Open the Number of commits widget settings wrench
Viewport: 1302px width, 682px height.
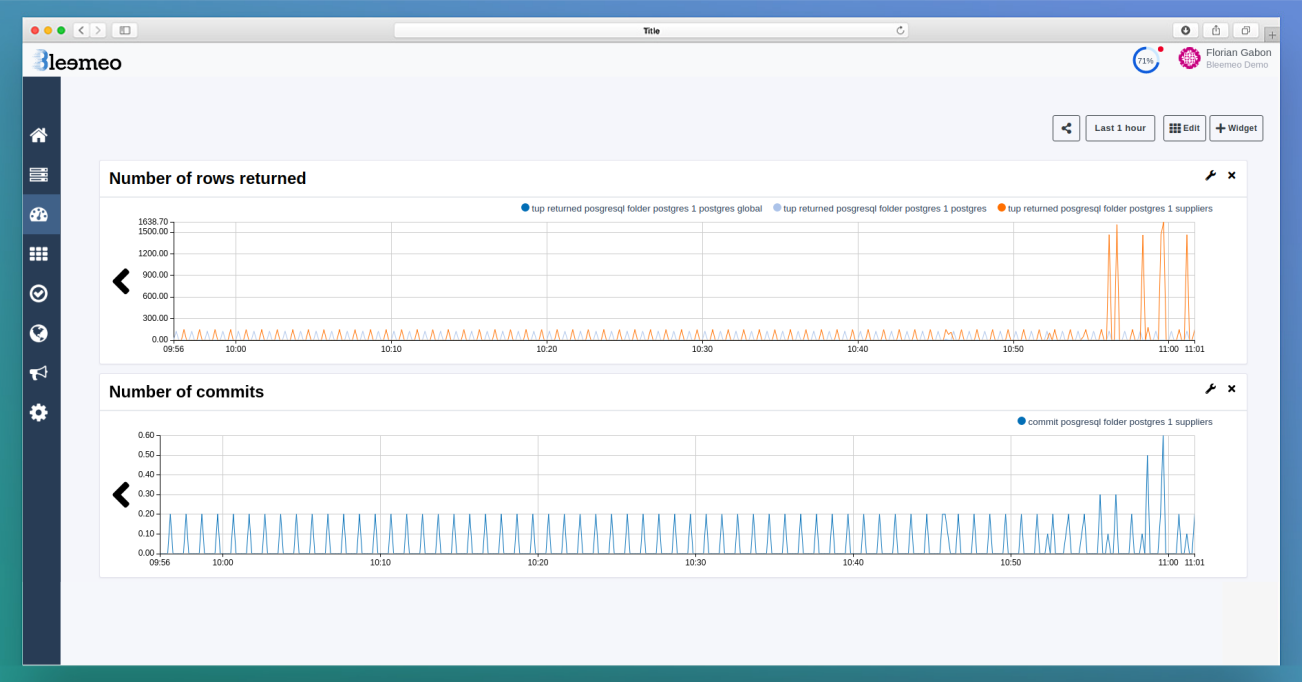(x=1210, y=389)
